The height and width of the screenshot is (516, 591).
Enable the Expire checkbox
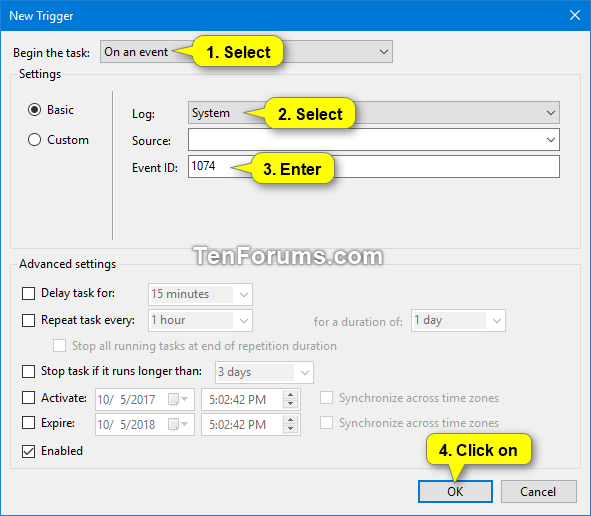point(28,423)
